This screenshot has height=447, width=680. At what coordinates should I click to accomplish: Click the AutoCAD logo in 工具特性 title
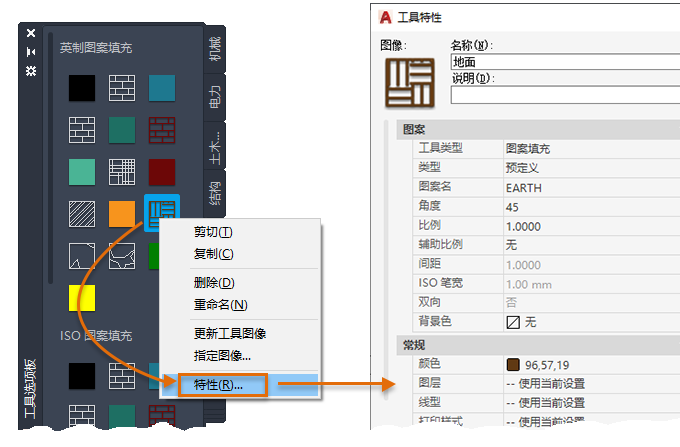pyautogui.click(x=385, y=17)
